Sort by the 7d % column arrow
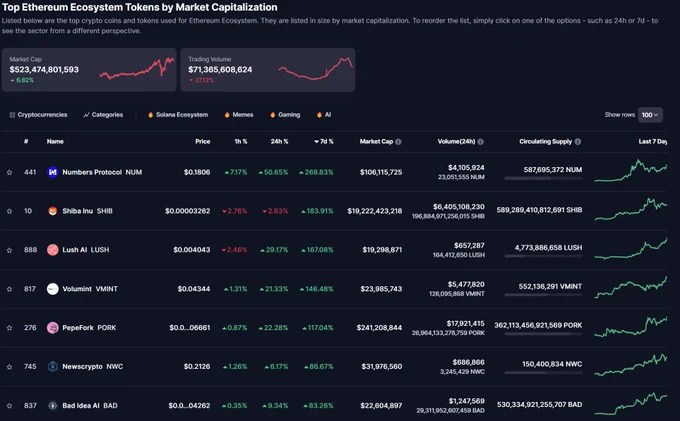This screenshot has width=680, height=421. tap(317, 142)
